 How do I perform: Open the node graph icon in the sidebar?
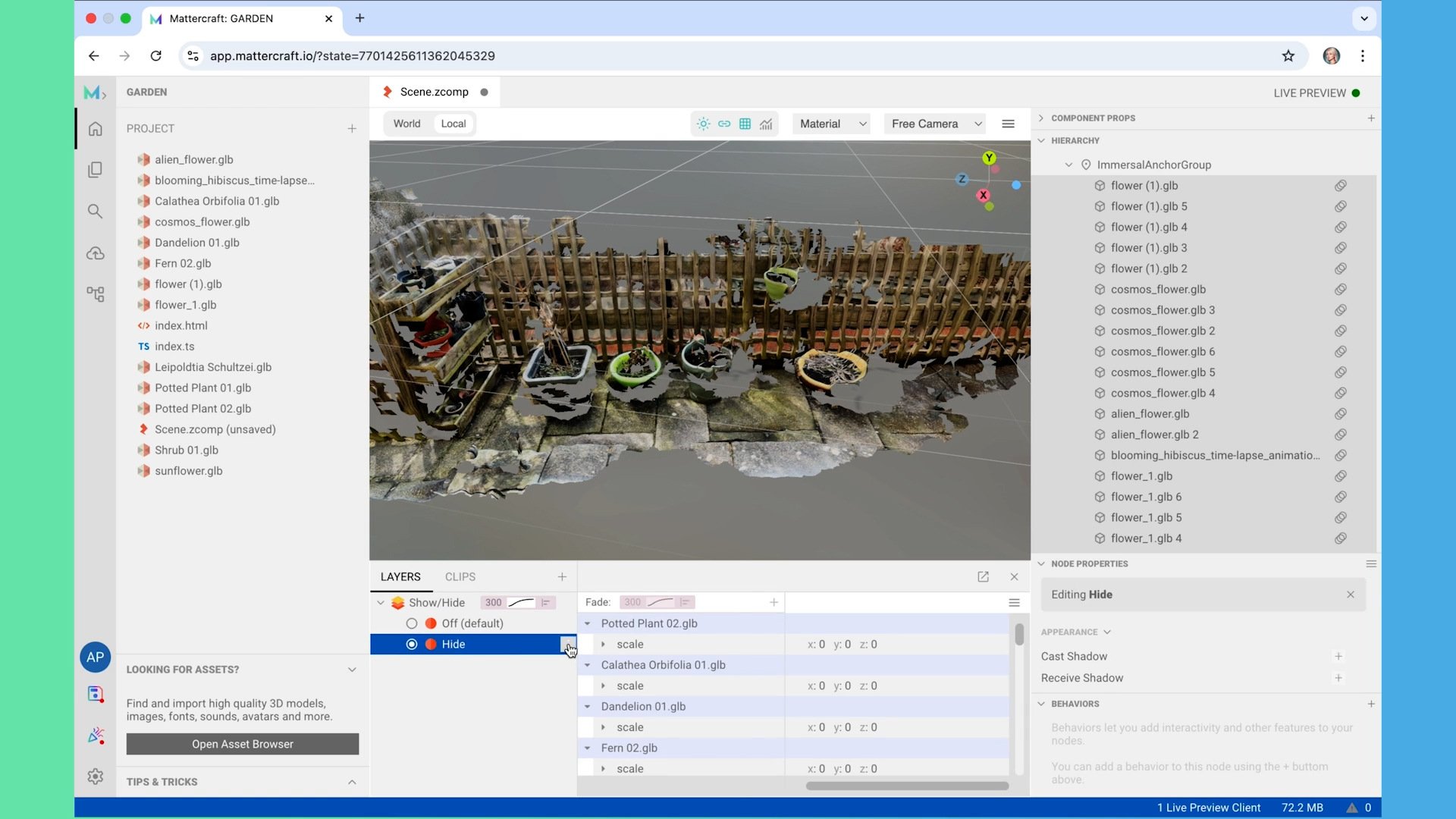tap(95, 294)
